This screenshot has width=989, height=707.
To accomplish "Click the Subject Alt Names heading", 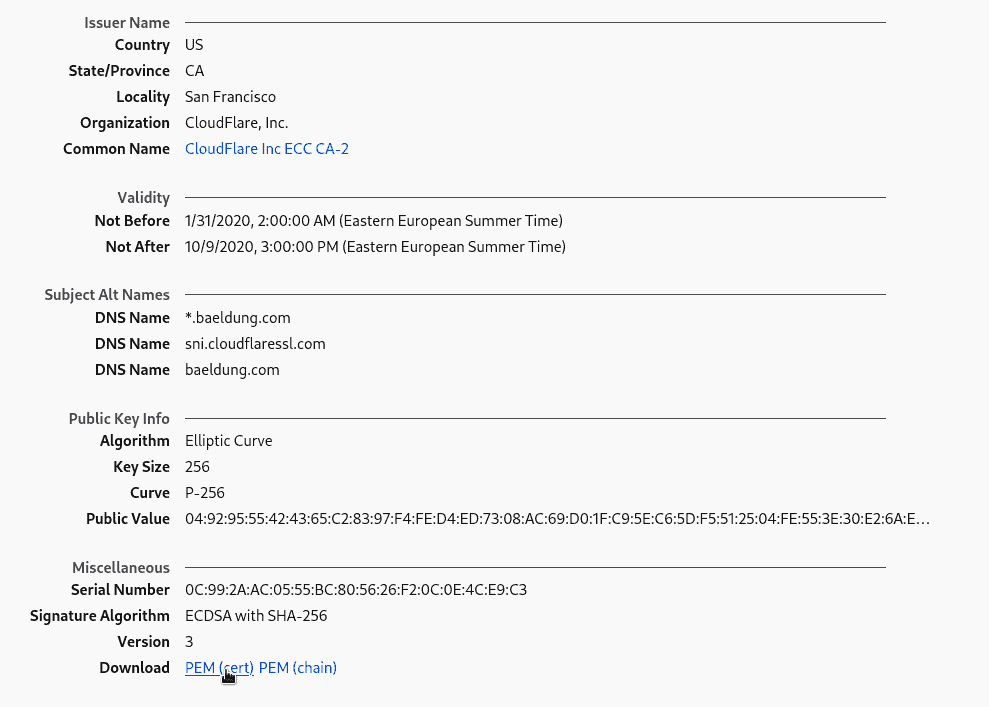I will point(107,295).
